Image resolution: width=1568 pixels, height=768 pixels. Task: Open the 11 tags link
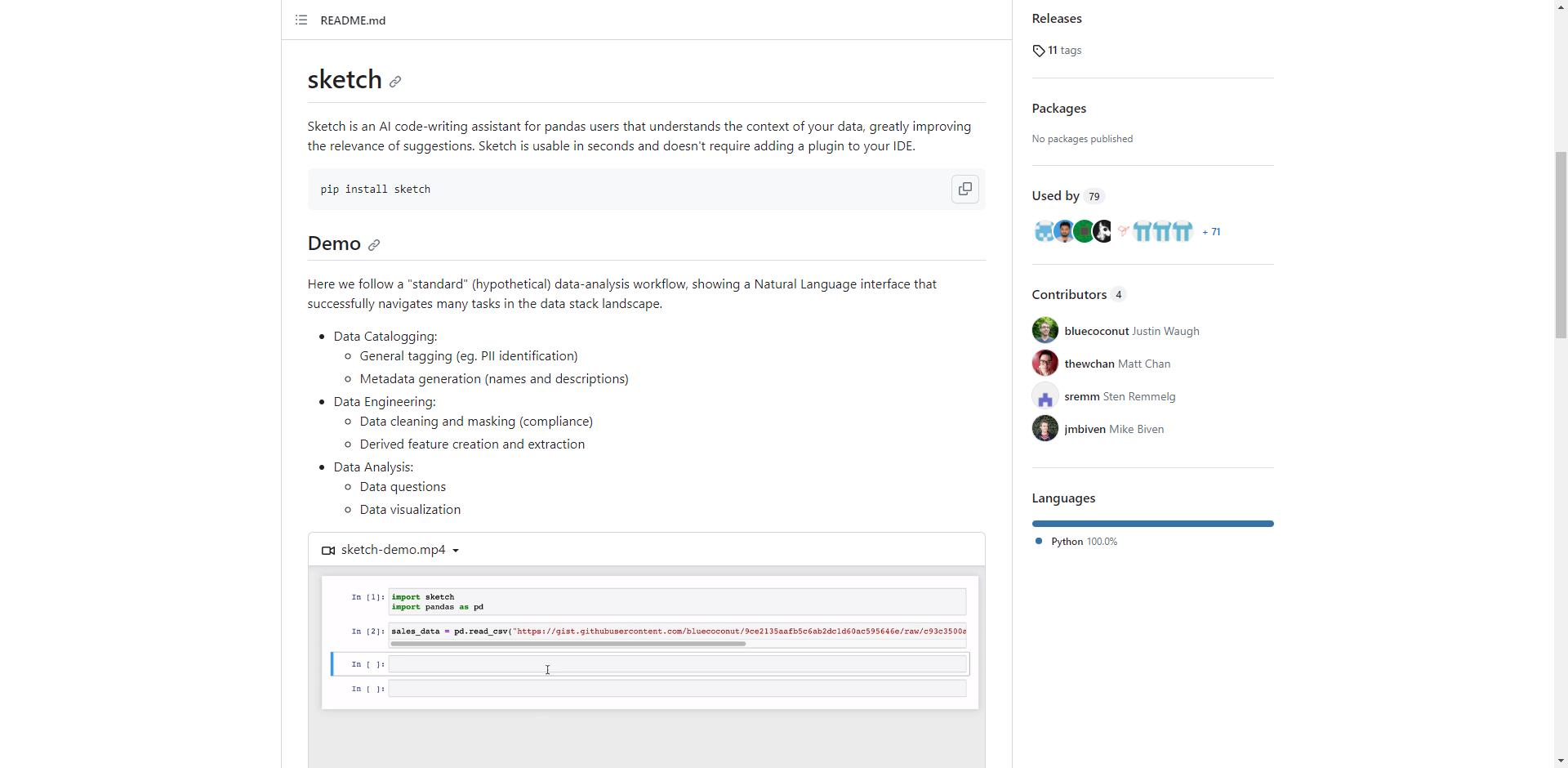[x=1065, y=51]
